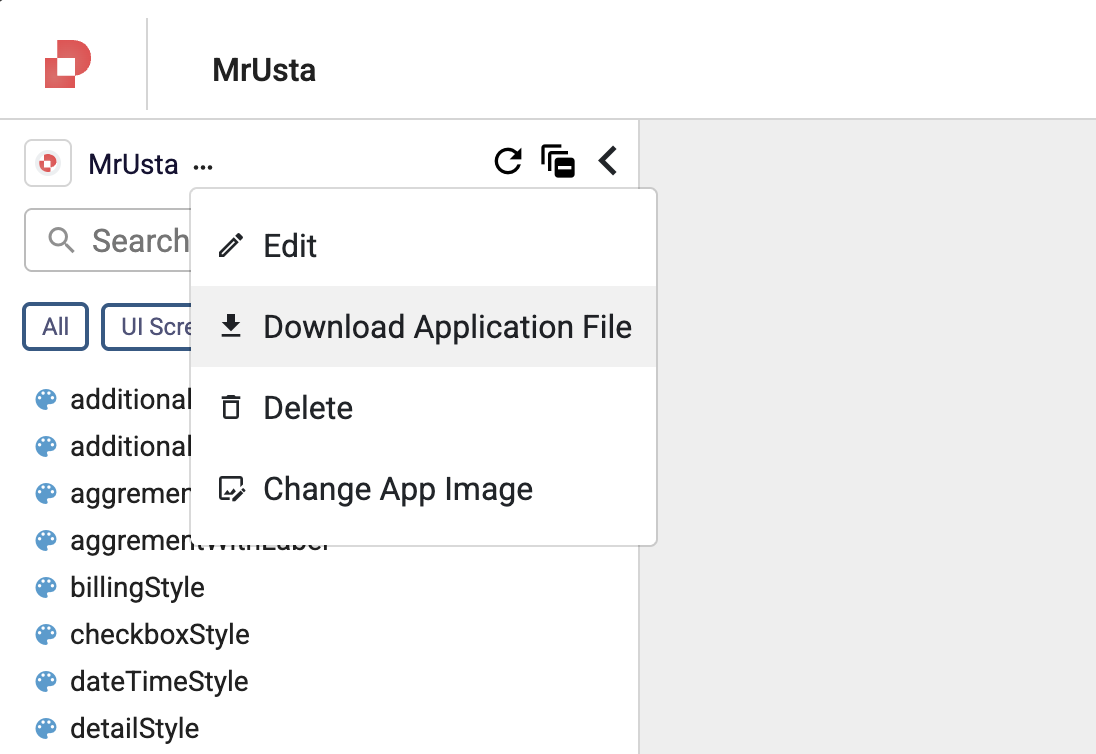Image resolution: width=1096 pixels, height=754 pixels.
Task: Open the billingStyle style item
Action: tap(137, 587)
